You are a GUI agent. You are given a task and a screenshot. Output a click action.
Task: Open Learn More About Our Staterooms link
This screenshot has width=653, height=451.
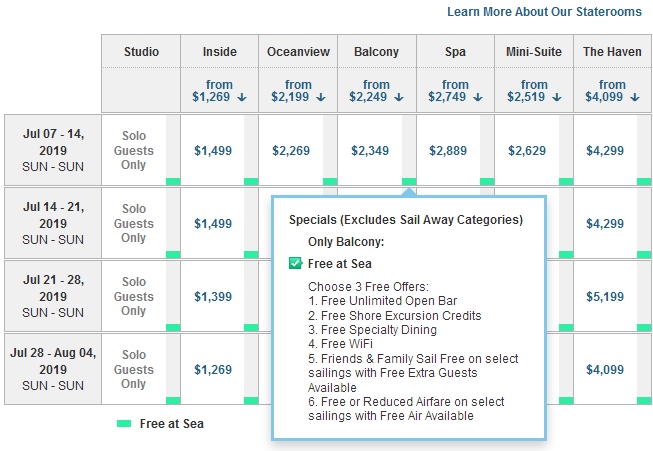pos(545,12)
